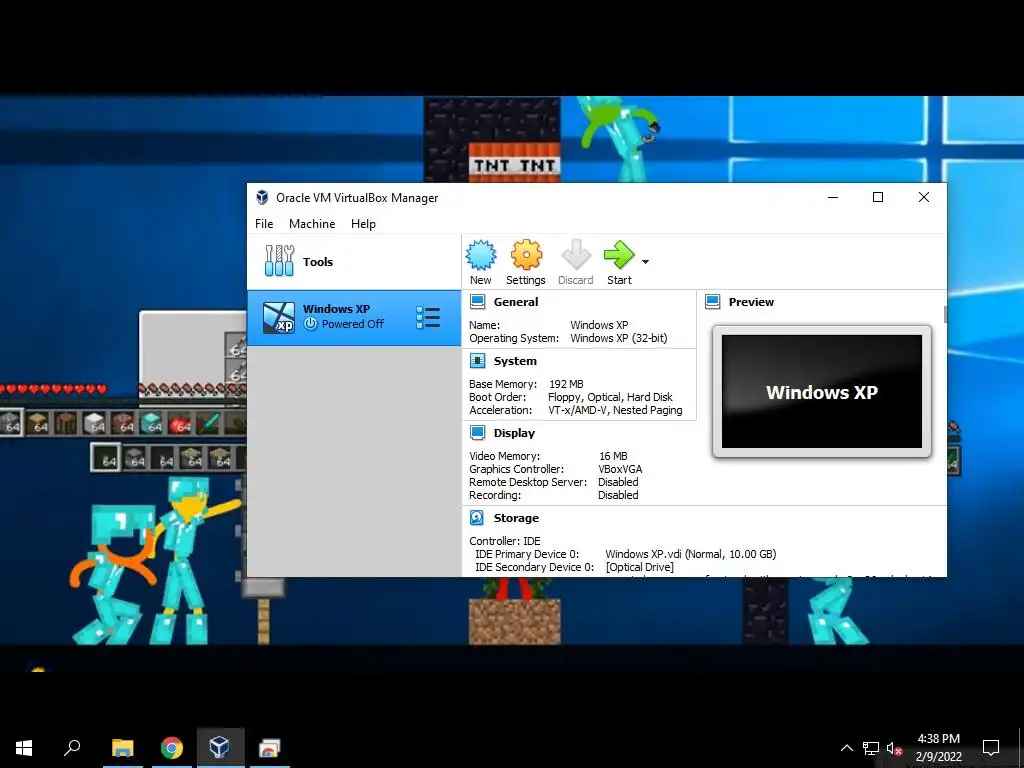Click Boot Order value Floppy, Optical, Hard Disk
The height and width of the screenshot is (768, 1024).
click(x=610, y=397)
